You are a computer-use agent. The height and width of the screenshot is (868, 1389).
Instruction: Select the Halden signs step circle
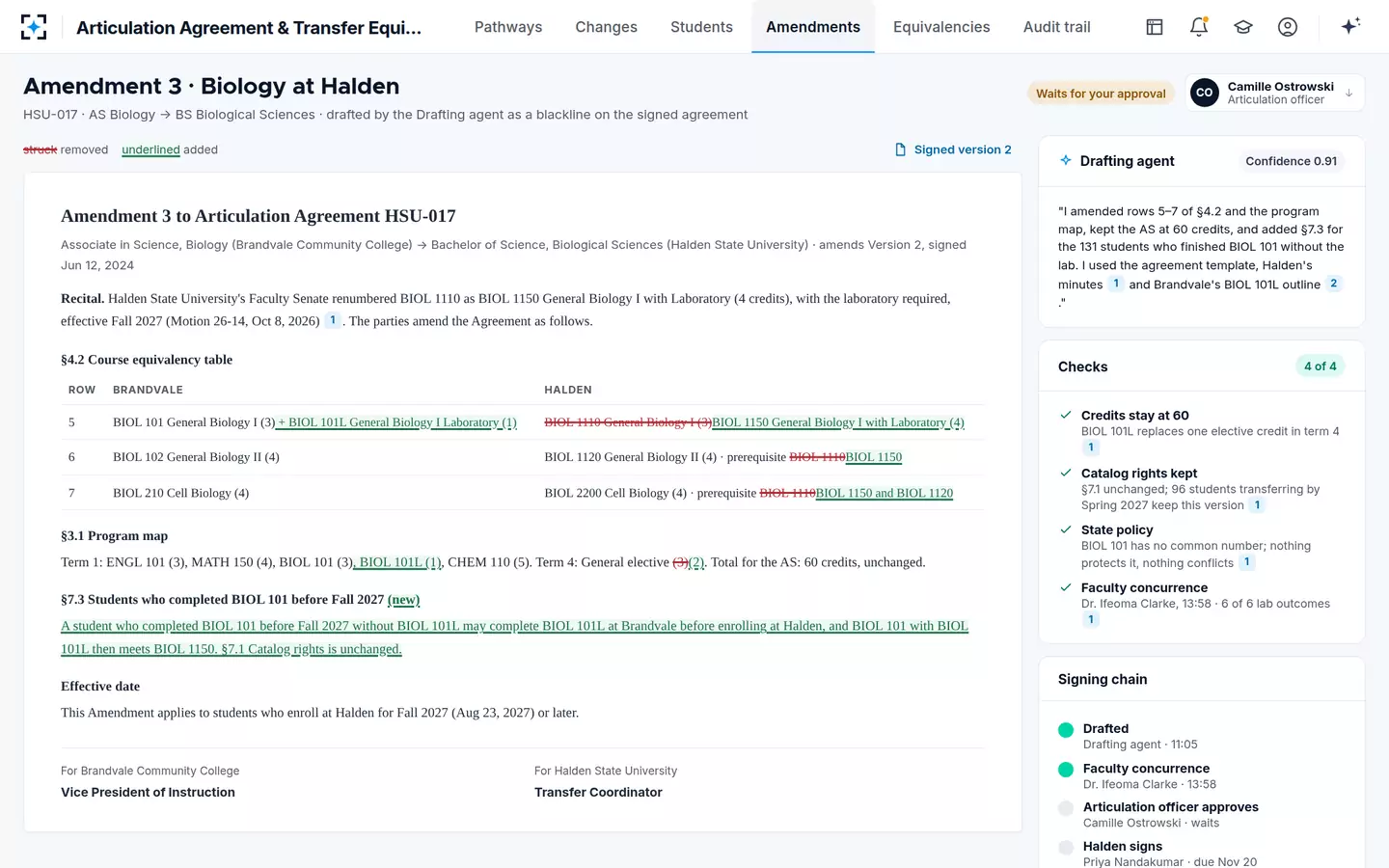pos(1066,848)
